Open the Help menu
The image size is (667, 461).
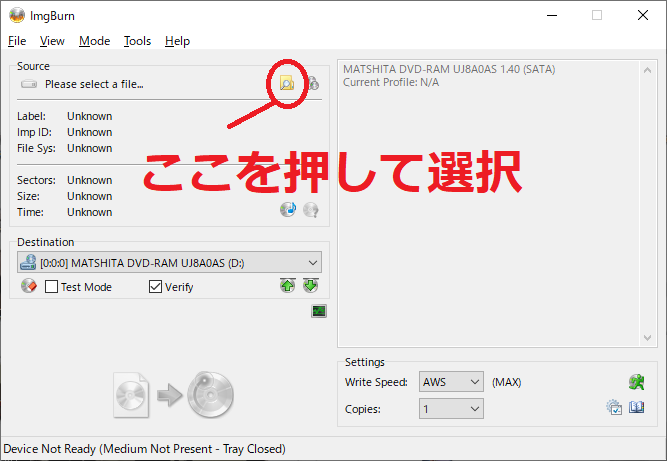(x=177, y=41)
